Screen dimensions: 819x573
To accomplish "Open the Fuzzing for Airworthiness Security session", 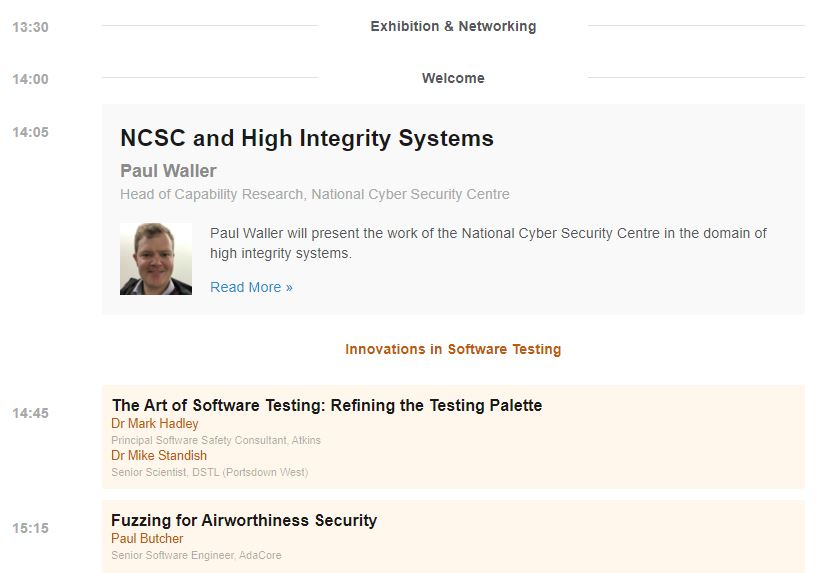I will coord(244,520).
